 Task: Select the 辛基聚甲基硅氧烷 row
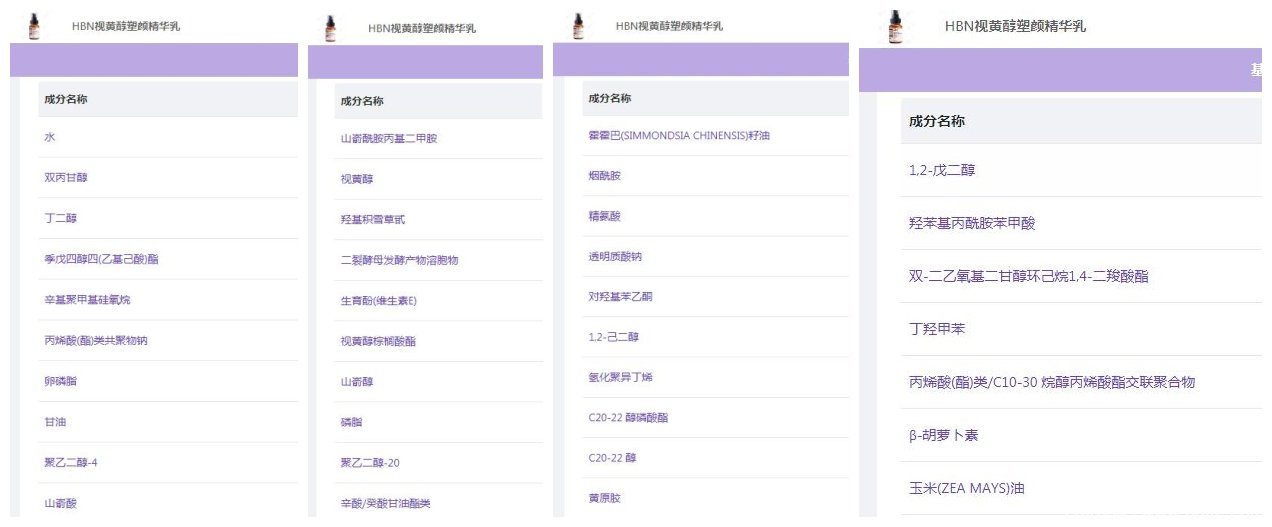(x=168, y=299)
